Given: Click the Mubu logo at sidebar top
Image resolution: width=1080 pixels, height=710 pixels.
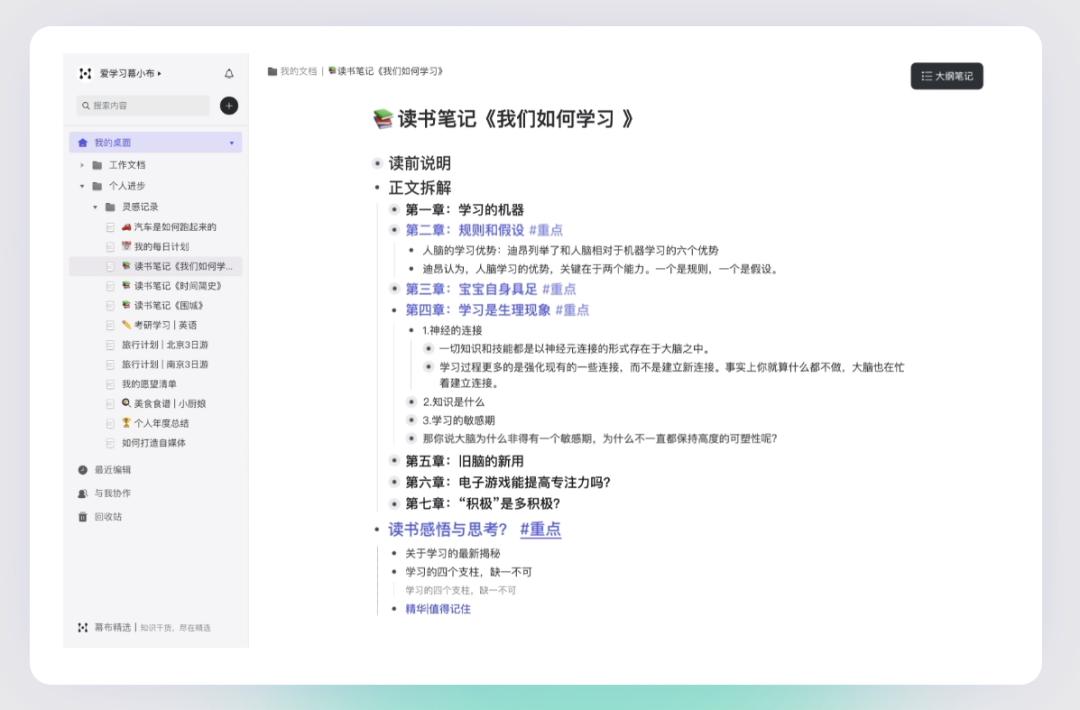Looking at the screenshot, I should coord(85,74).
